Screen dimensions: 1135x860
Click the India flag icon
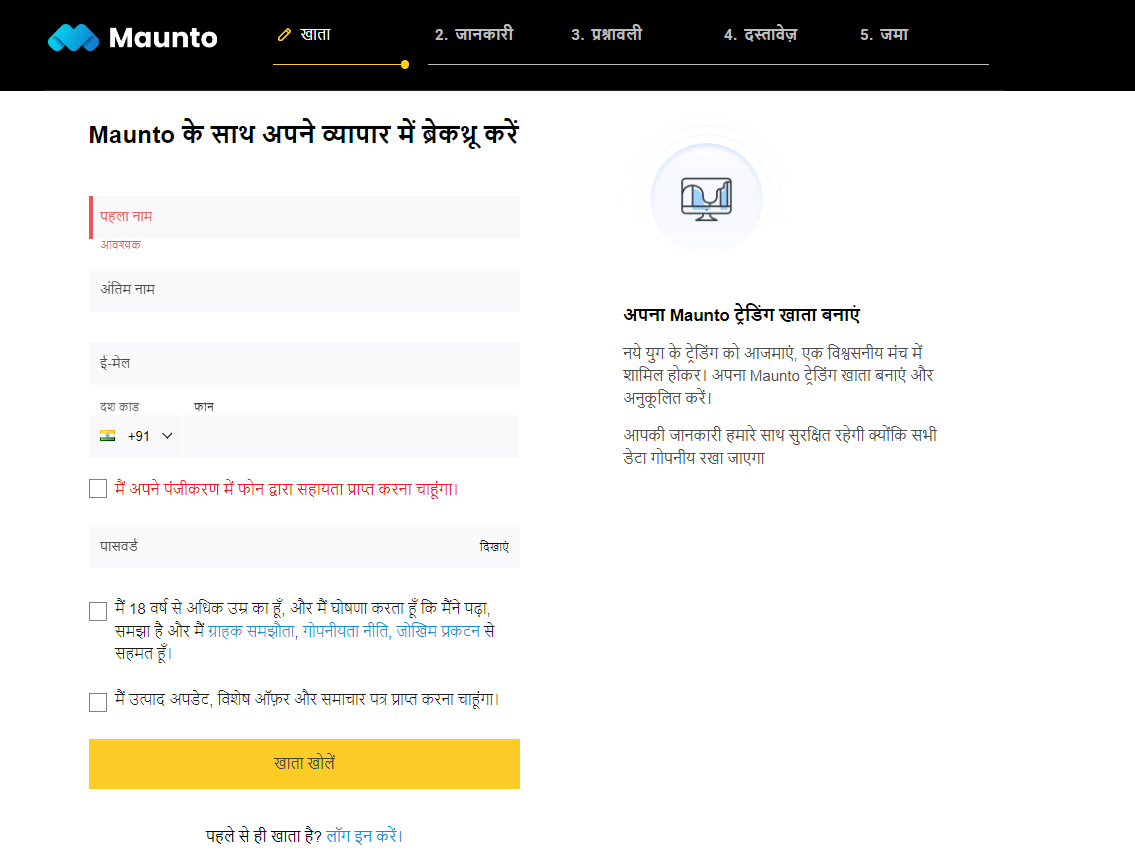pyautogui.click(x=108, y=436)
